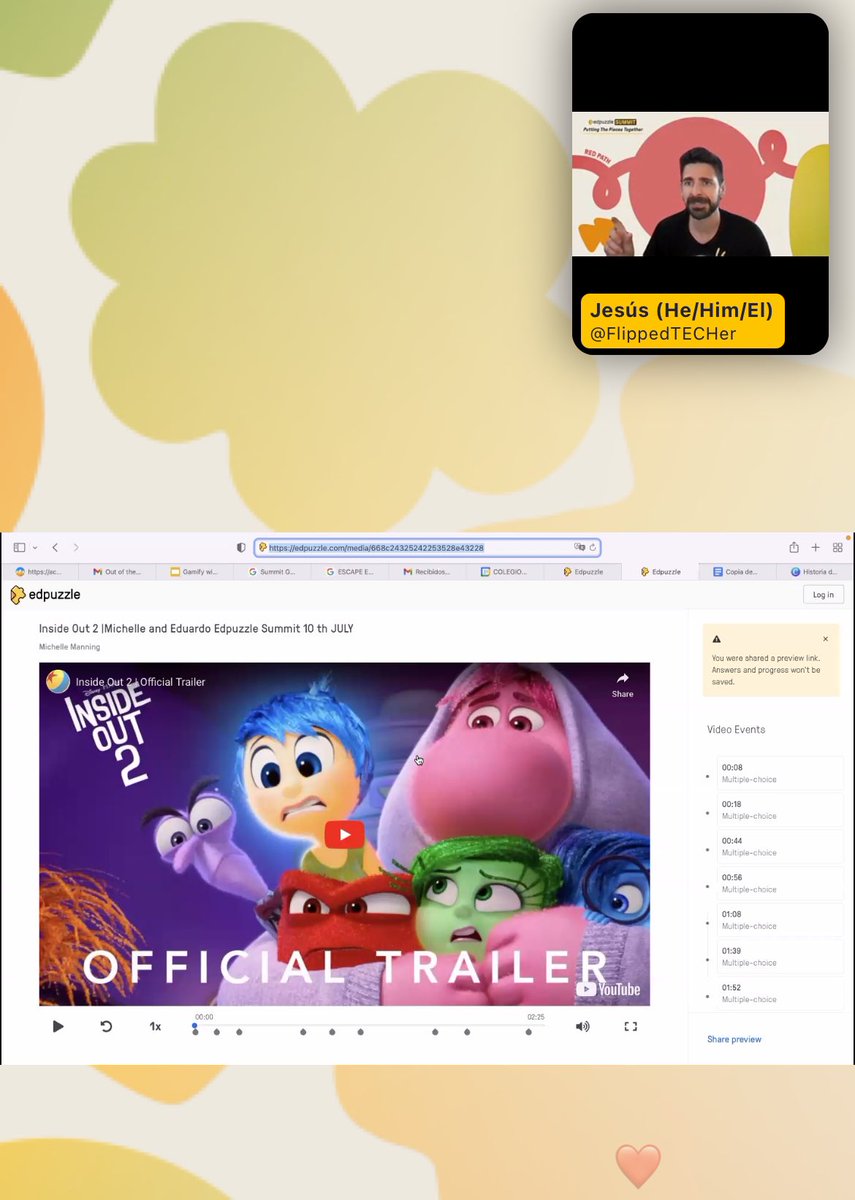Click the Share arrow on video
855x1200 pixels.
click(x=622, y=685)
